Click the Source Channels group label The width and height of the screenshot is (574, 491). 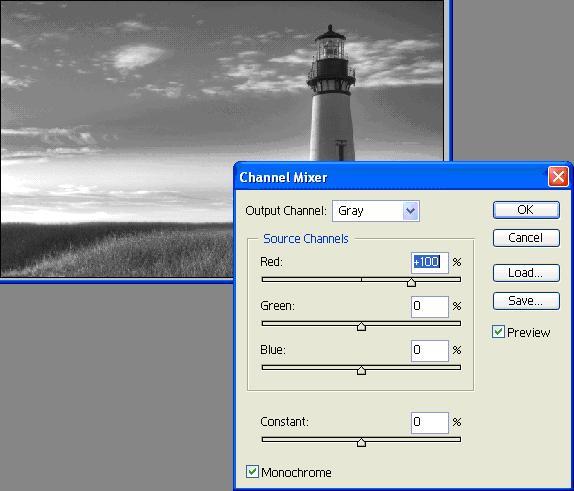point(306,239)
